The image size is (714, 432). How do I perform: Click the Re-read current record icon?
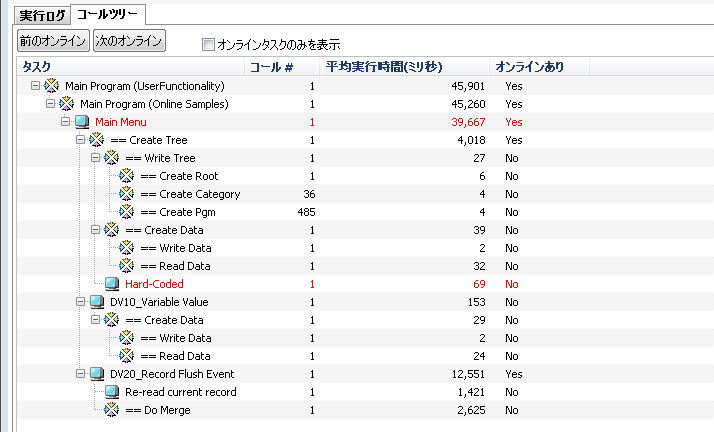coord(112,391)
